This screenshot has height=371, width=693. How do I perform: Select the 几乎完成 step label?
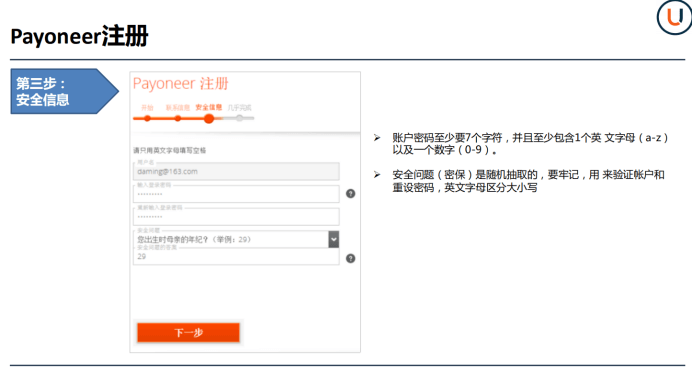coord(239,107)
